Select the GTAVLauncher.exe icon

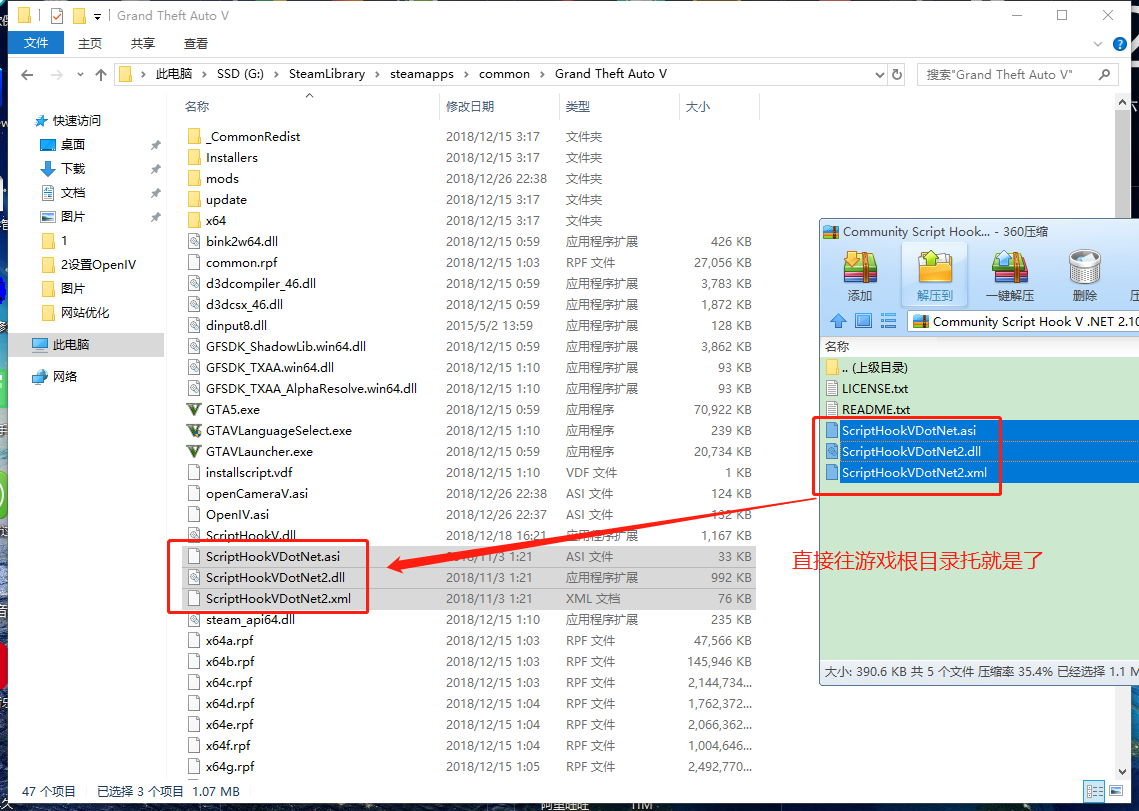point(194,452)
